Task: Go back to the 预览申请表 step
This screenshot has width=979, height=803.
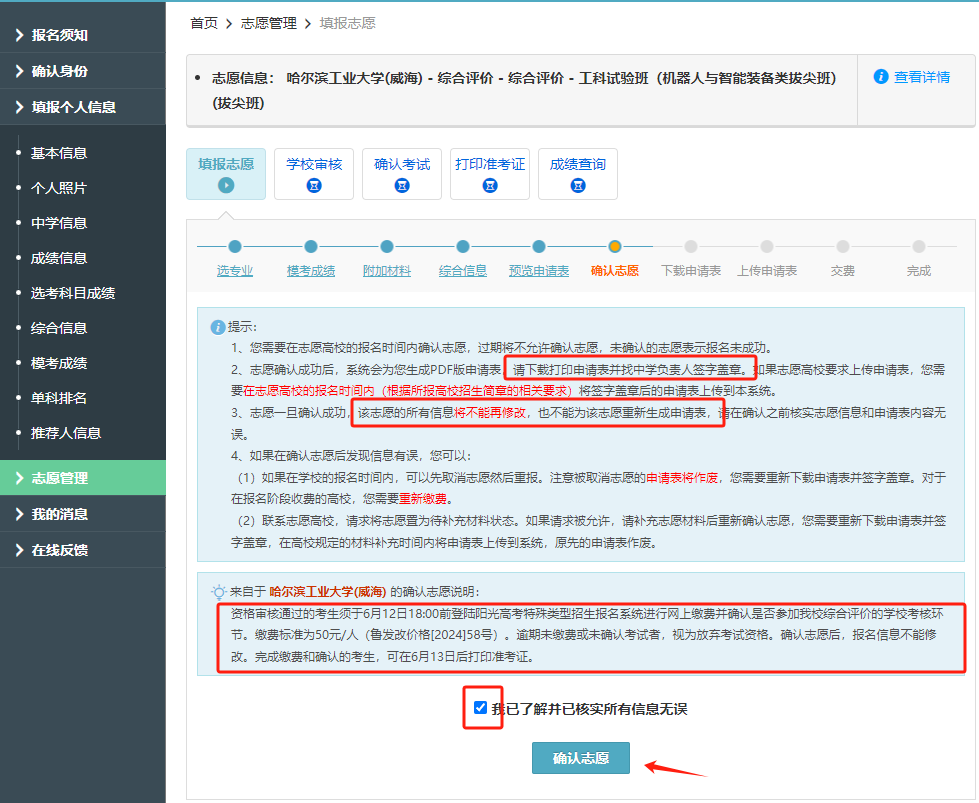Action: point(539,271)
